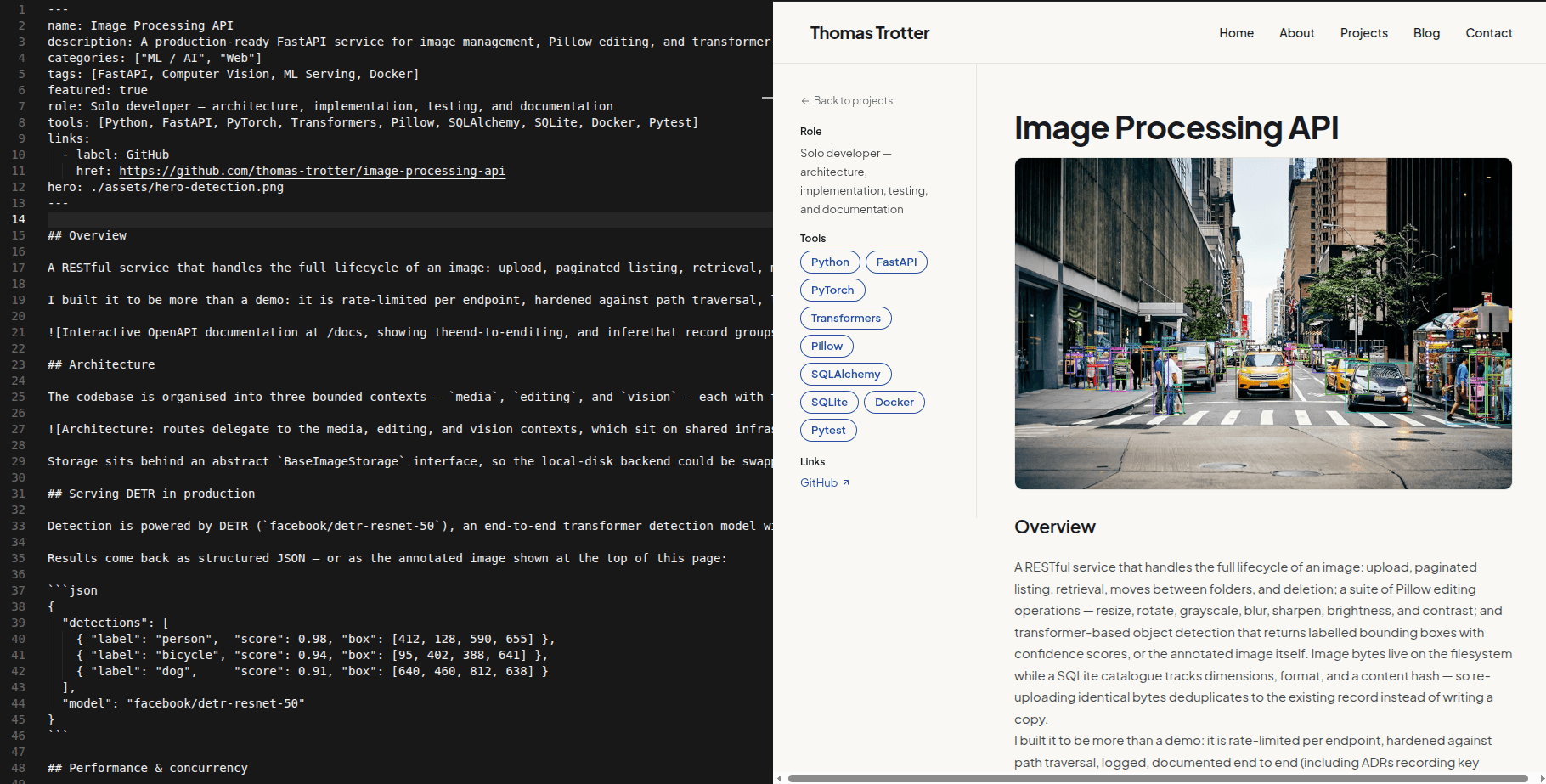Click the Thomas Trotter site title
Image resolution: width=1546 pixels, height=784 pixels.
coord(869,33)
